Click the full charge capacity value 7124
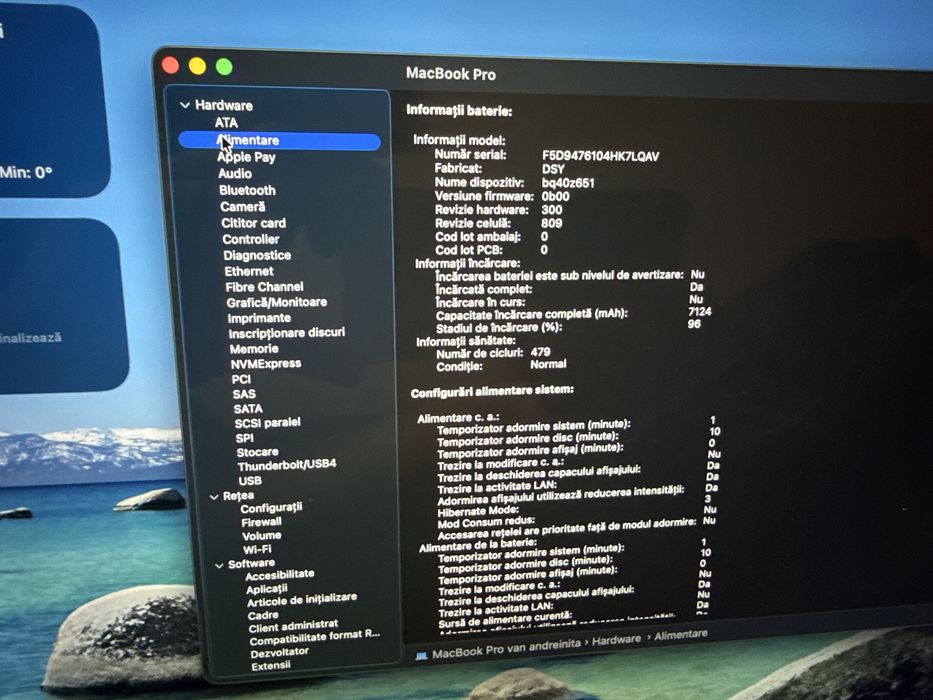Viewport: 933px width, 700px height. tap(700, 311)
